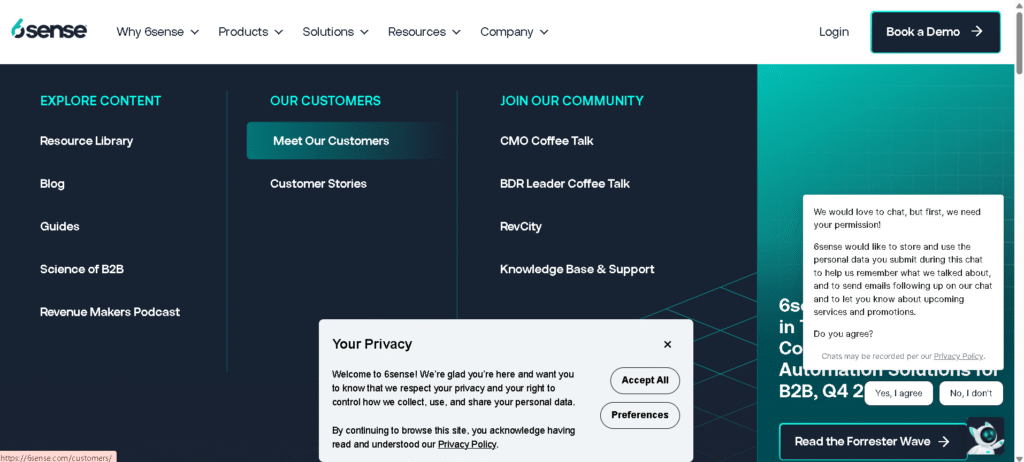Select Meet Our Customers menu item
Screen dimensions: 1024x462
click(x=331, y=141)
